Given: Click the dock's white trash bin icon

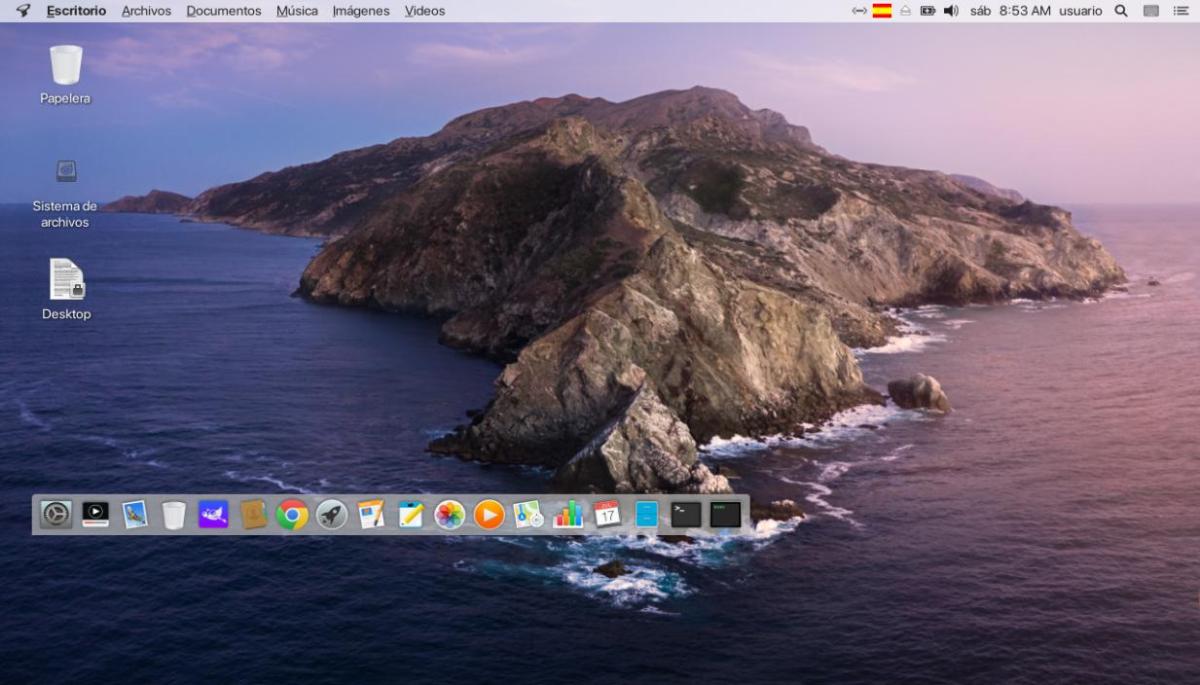Looking at the screenshot, I should (x=174, y=515).
